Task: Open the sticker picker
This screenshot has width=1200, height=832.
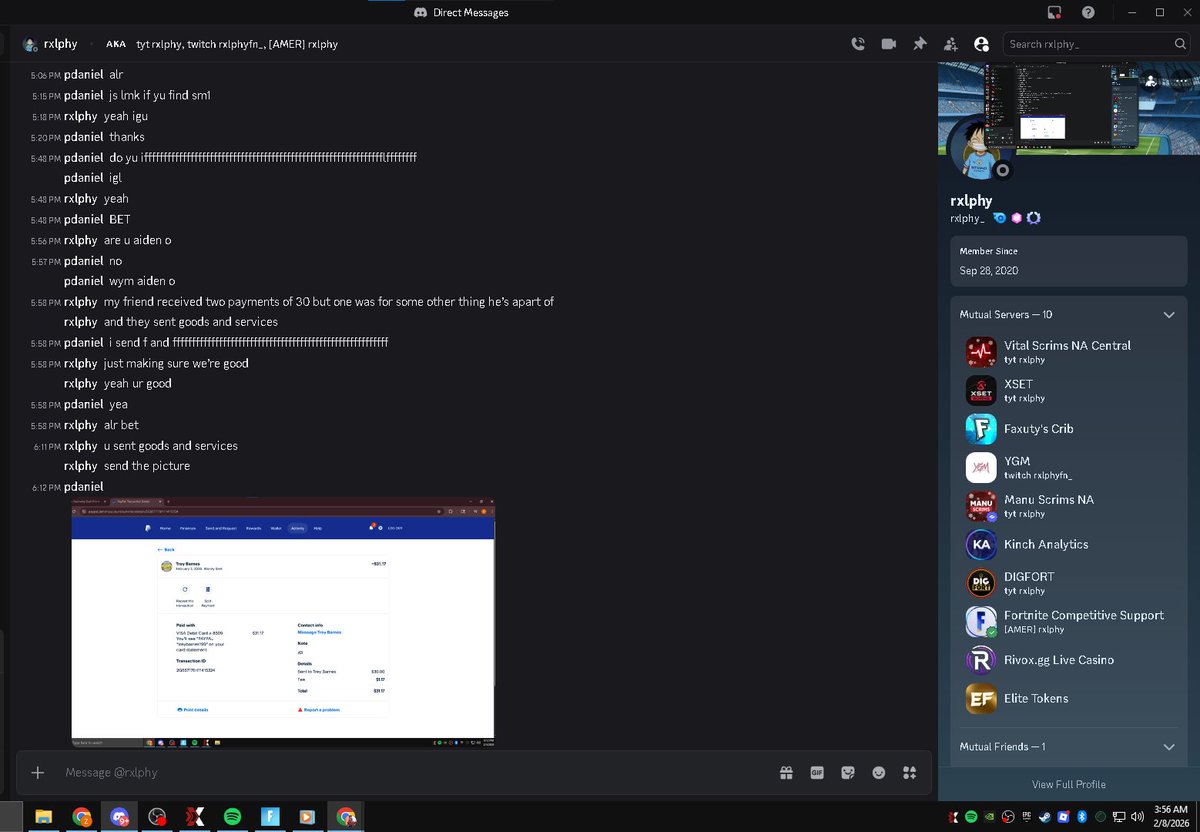Action: coord(848,772)
